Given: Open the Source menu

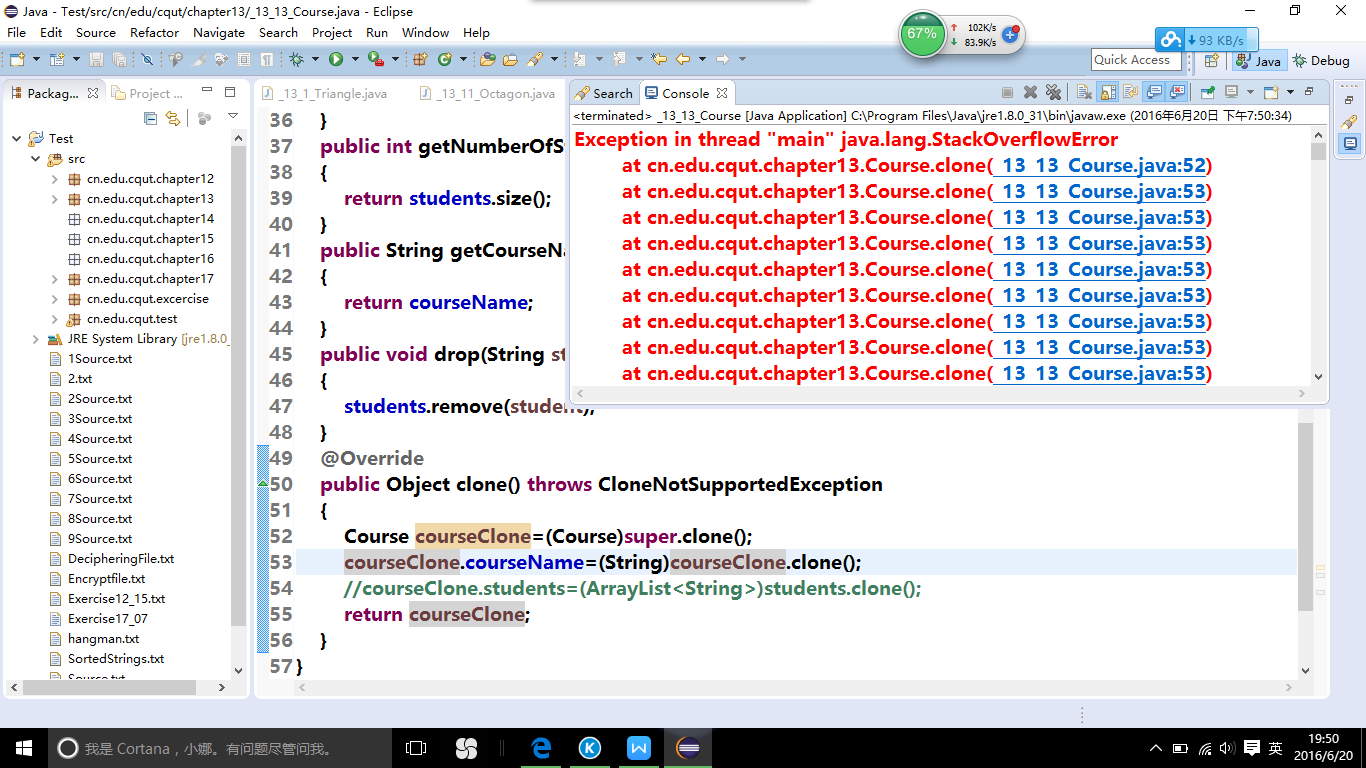Looking at the screenshot, I should (x=96, y=32).
